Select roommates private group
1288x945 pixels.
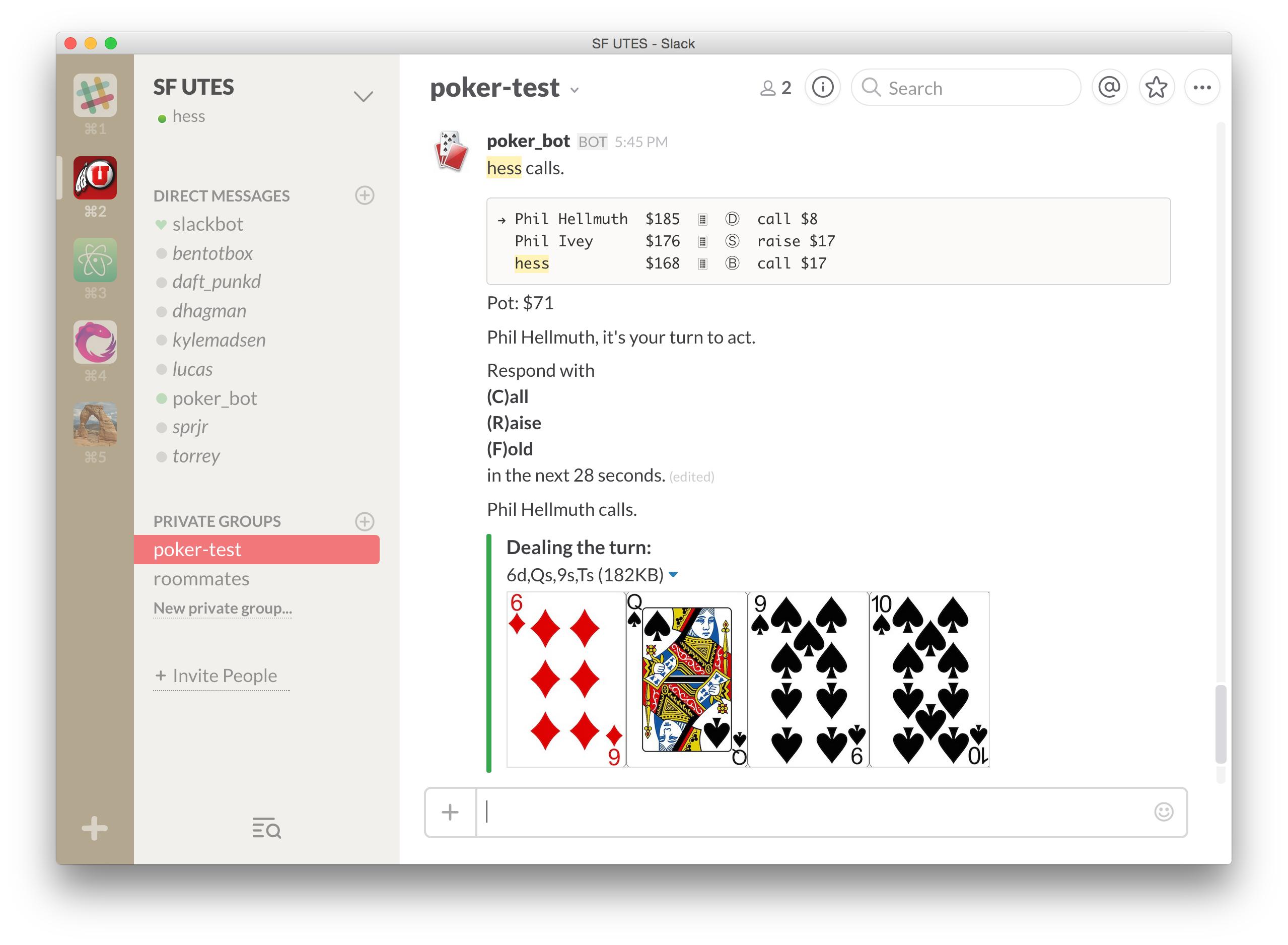pyautogui.click(x=201, y=579)
